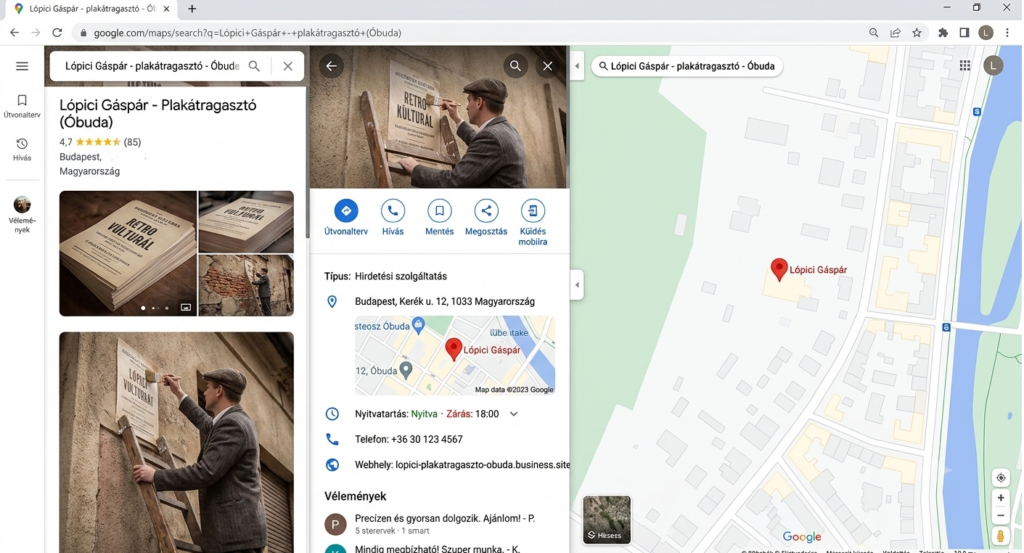The height and width of the screenshot is (553, 1024).
Task: Click the clock icon by Nyitvatartás
Action: [x=332, y=414]
